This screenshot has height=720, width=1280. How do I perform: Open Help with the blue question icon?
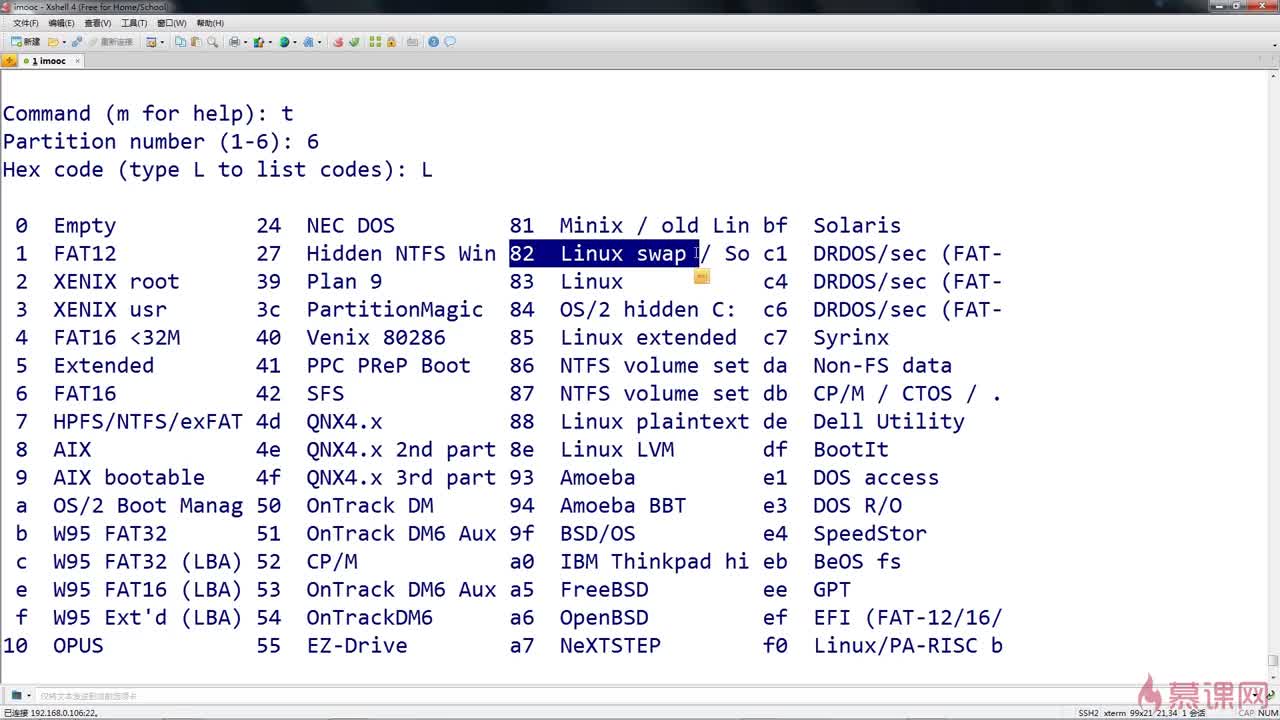[x=434, y=42]
